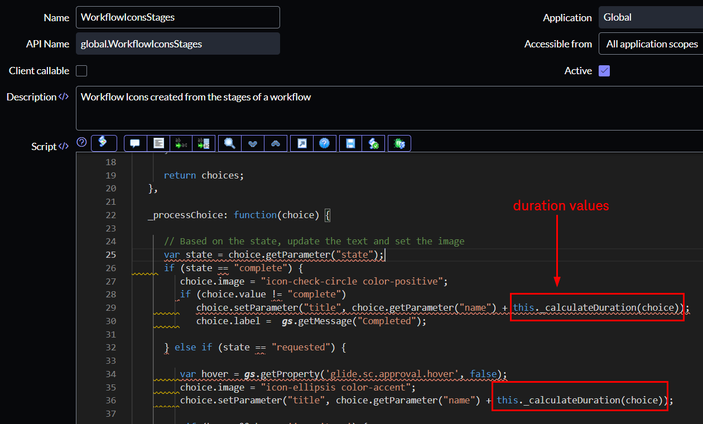Click the Description text area
The width and height of the screenshot is (703, 424).
(x=388, y=107)
